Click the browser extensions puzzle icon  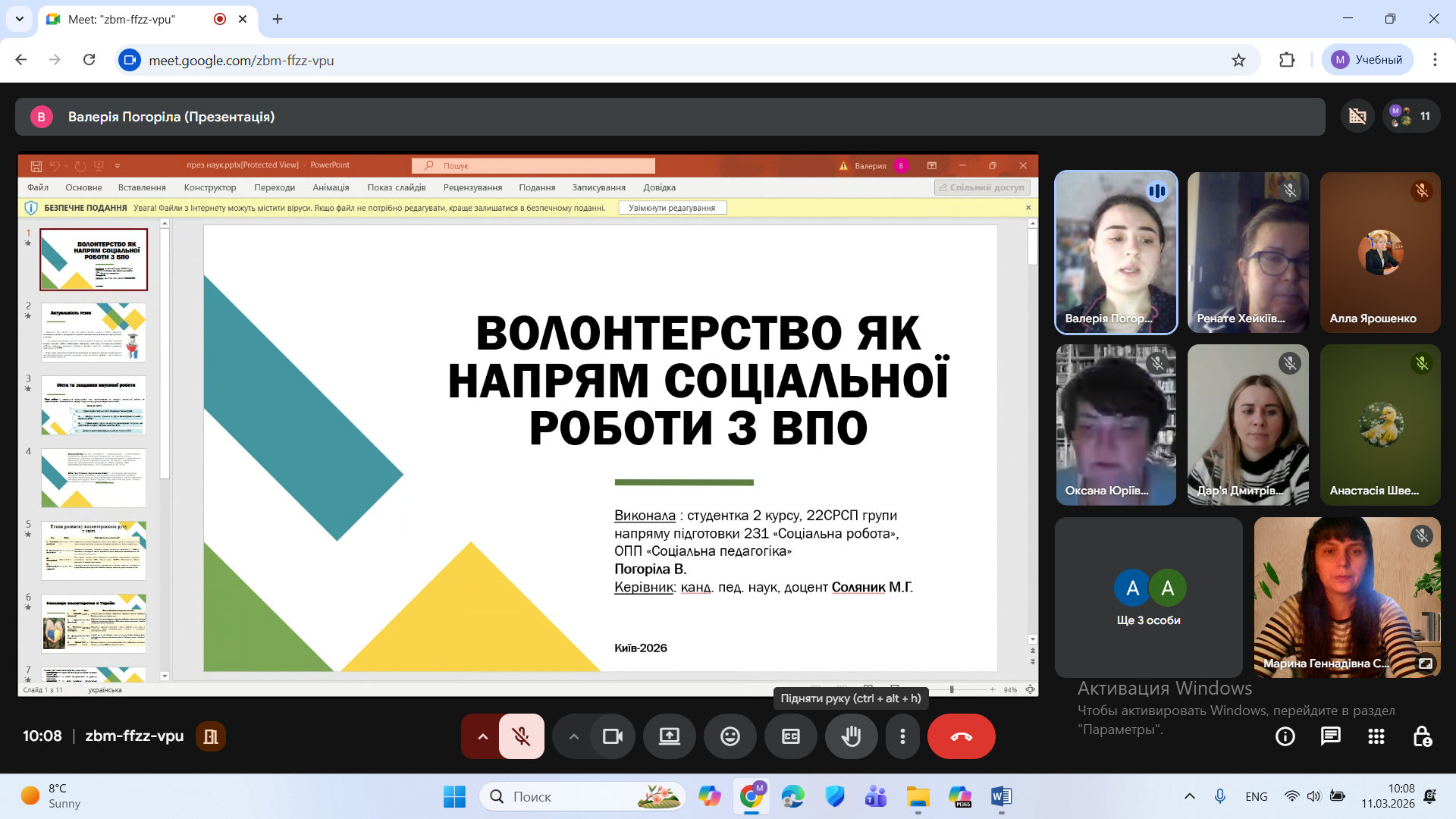(x=1287, y=60)
